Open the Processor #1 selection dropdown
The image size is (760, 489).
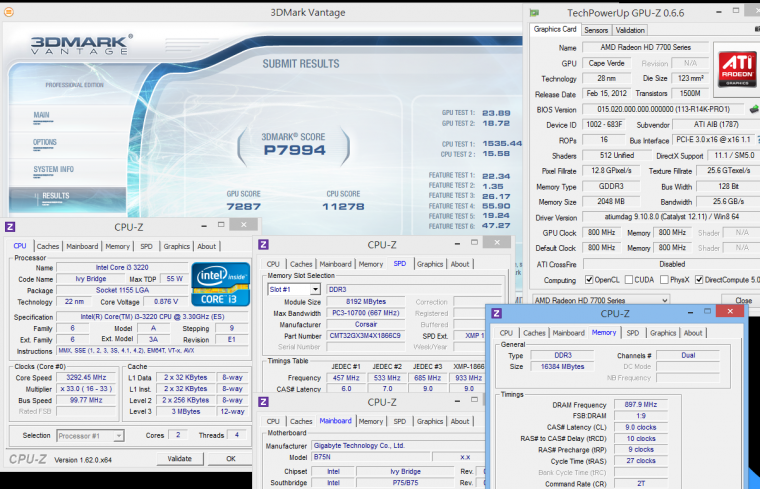(89, 435)
